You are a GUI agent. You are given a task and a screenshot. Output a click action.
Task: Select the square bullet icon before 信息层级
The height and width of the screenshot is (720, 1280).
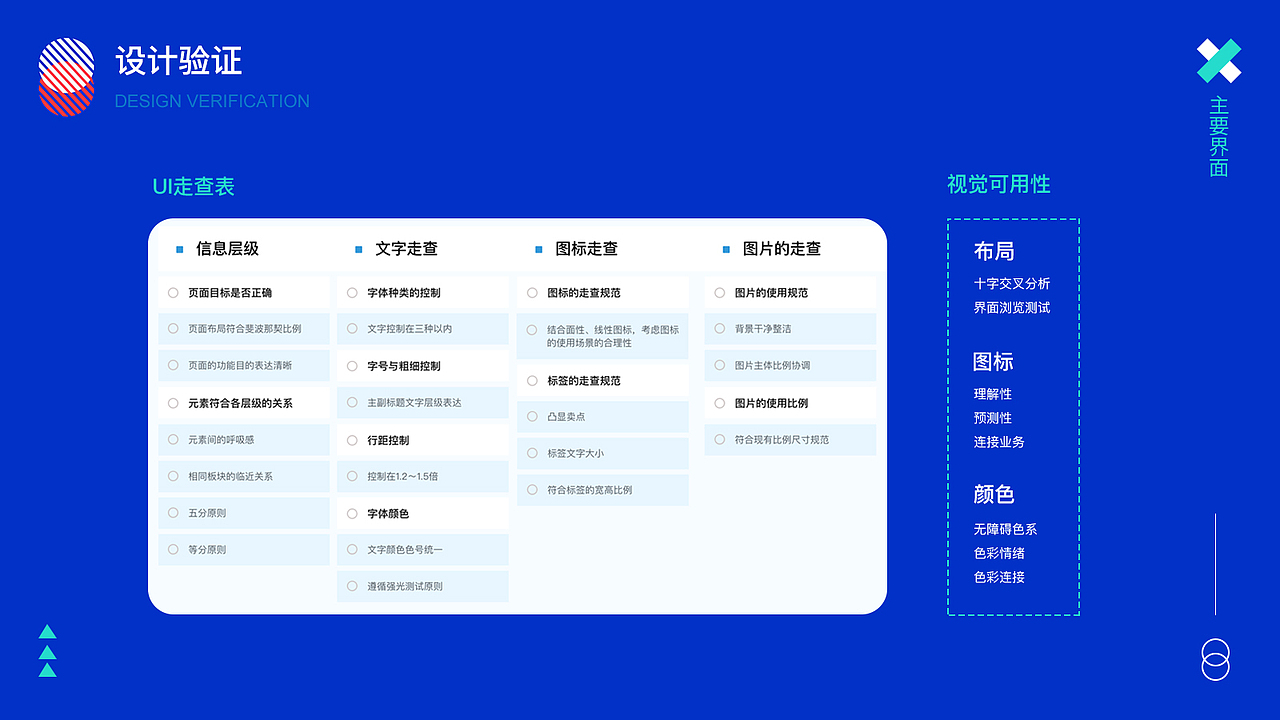[181, 249]
